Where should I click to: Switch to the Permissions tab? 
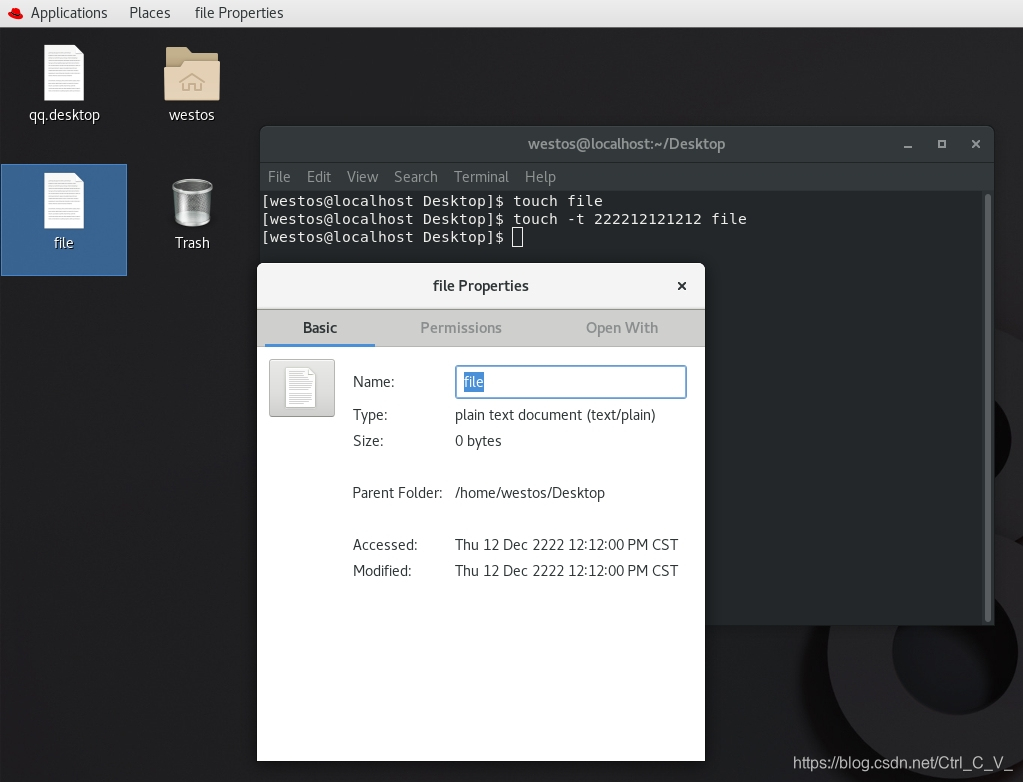[461, 327]
